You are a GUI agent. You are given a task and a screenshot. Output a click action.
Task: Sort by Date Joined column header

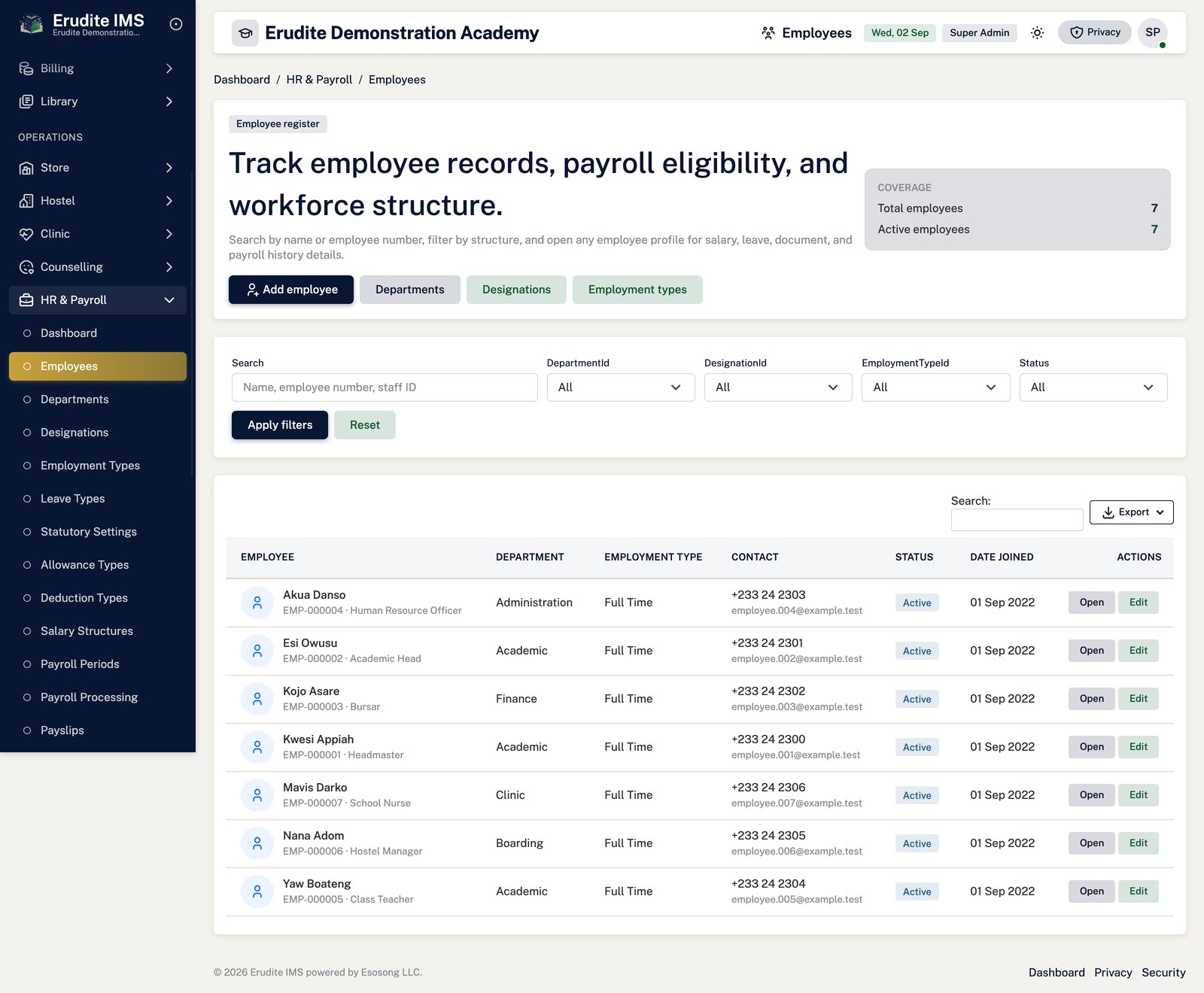click(x=1002, y=557)
